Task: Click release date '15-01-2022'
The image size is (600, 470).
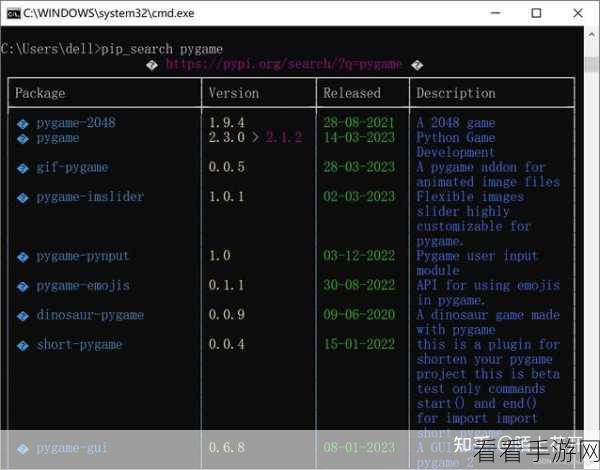Action: [359, 344]
